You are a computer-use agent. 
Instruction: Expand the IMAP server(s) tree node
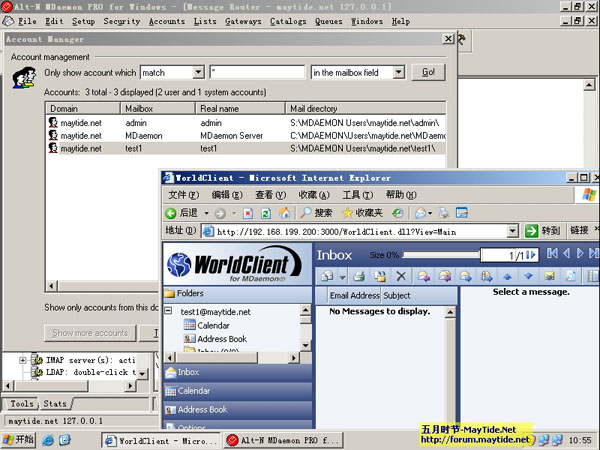21,359
